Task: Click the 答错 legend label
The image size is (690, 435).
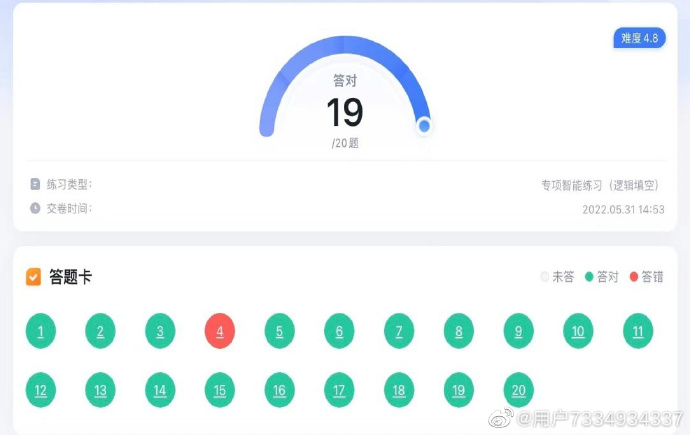Action: [x=653, y=277]
